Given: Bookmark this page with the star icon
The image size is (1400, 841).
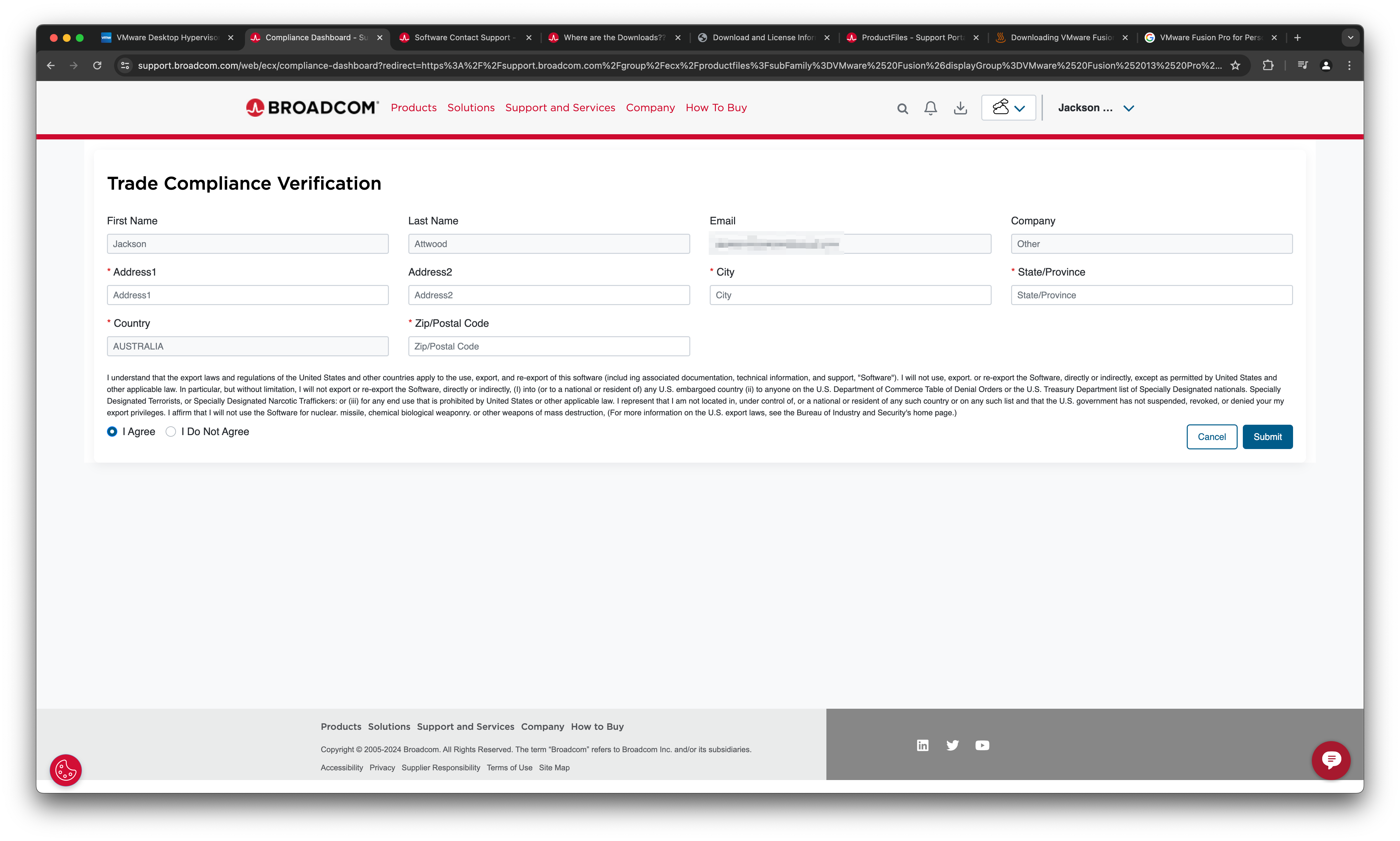Looking at the screenshot, I should click(1235, 66).
